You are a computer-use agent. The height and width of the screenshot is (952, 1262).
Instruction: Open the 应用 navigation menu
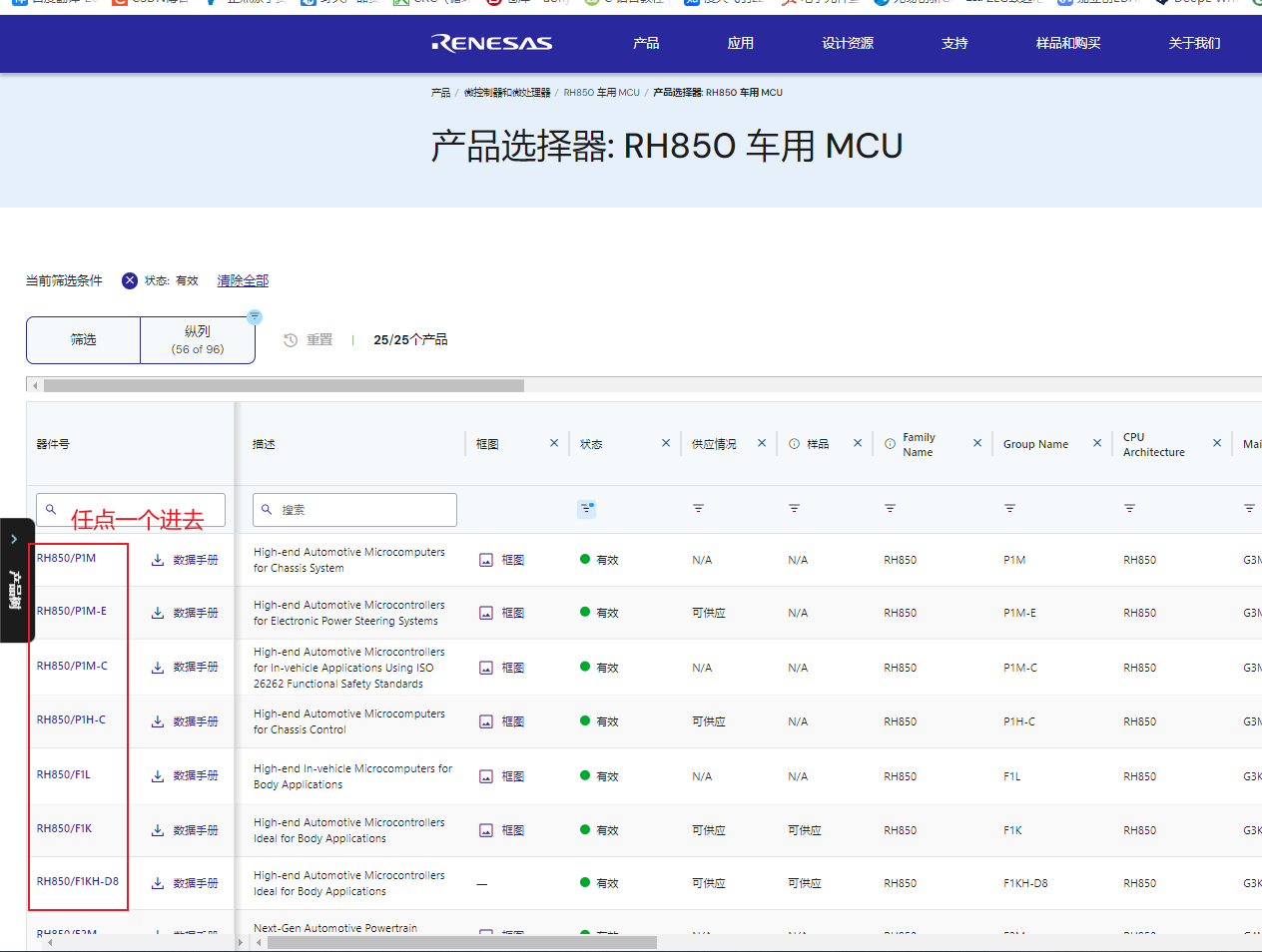(741, 43)
